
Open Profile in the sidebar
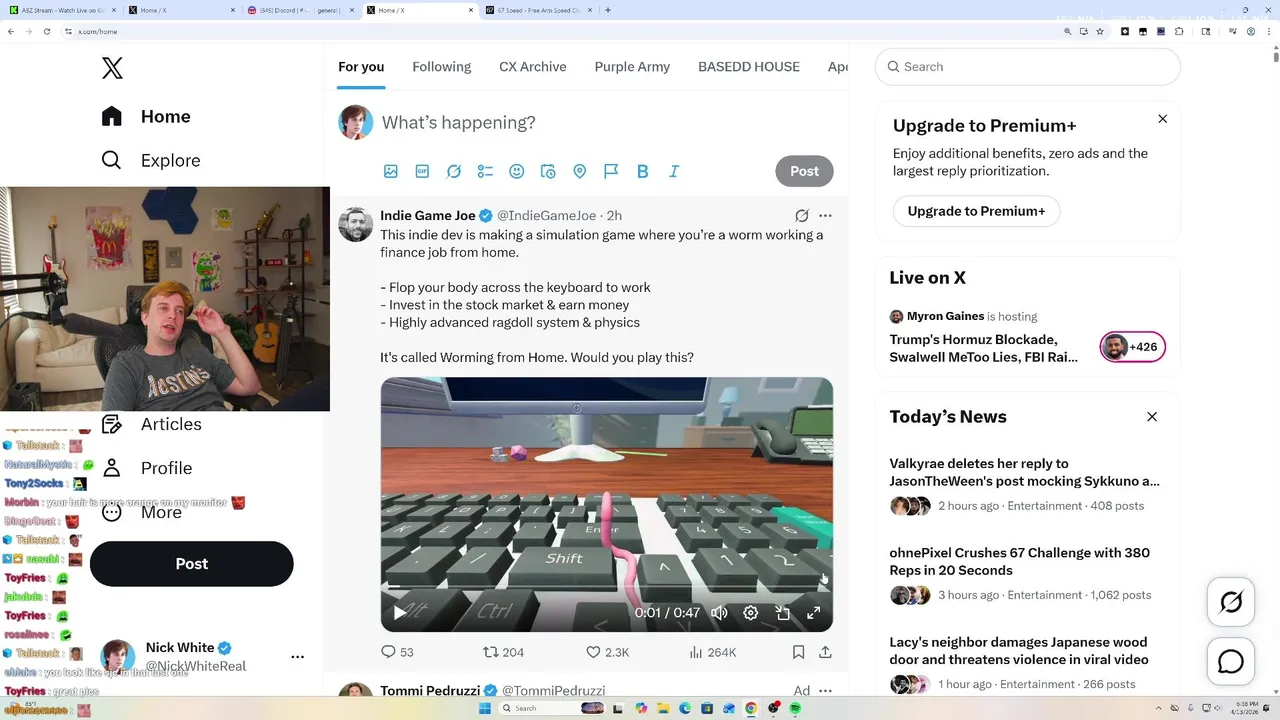click(x=147, y=468)
